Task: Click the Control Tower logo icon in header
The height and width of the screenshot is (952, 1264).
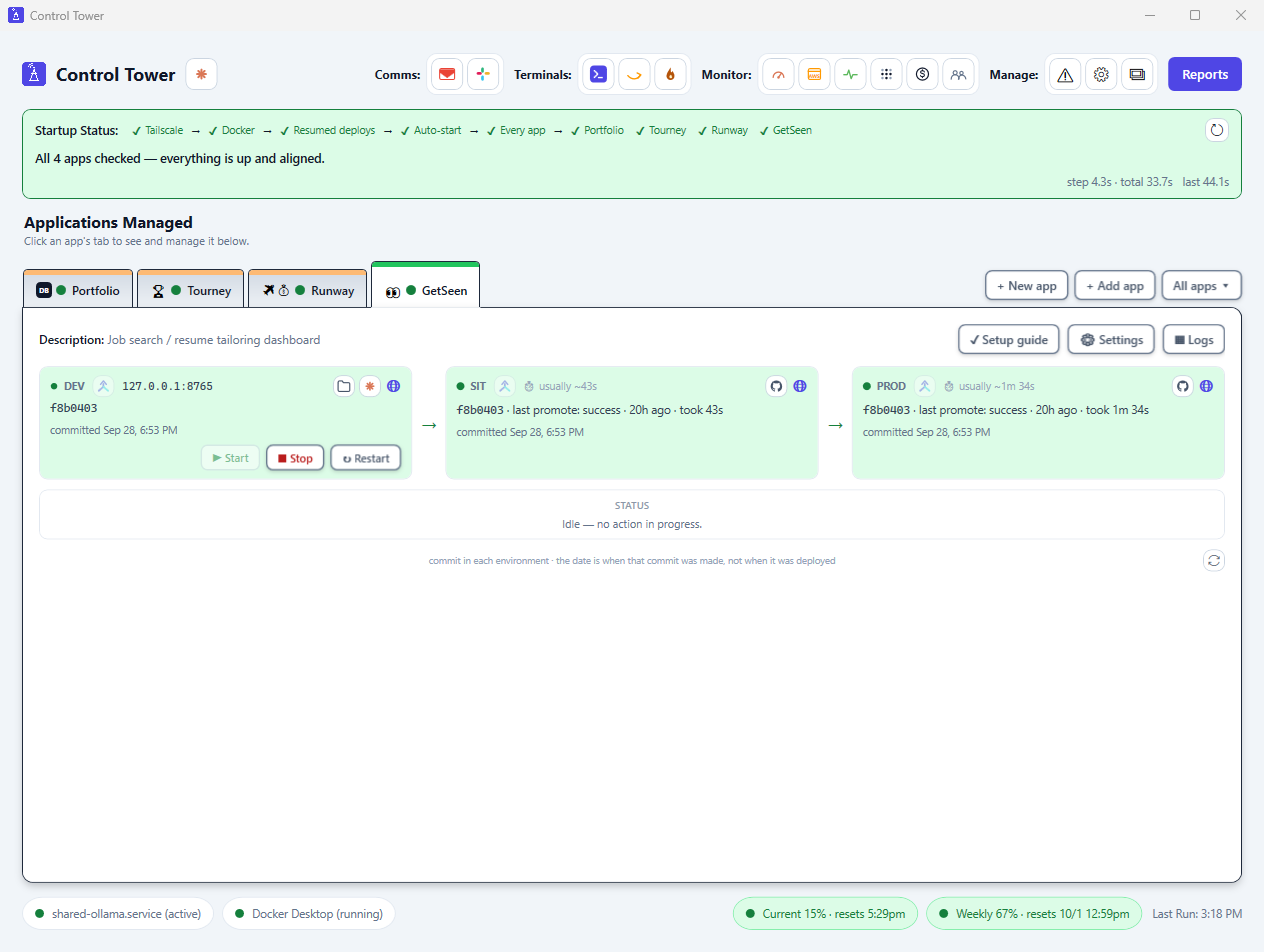Action: point(34,74)
